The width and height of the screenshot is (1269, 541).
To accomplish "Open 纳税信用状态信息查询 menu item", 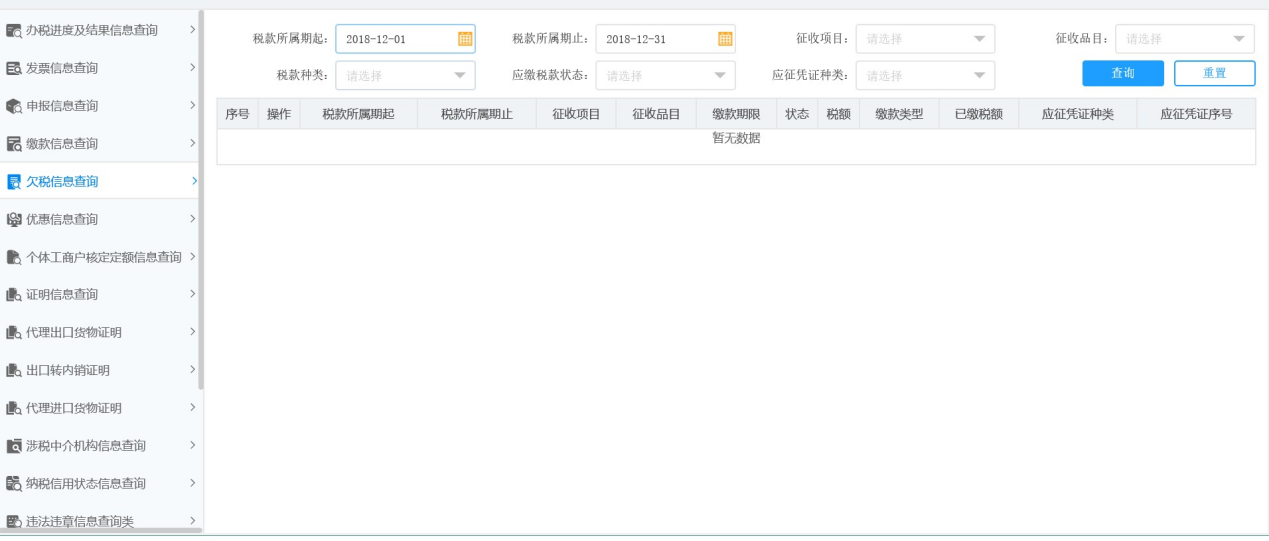I will pyautogui.click(x=86, y=484).
